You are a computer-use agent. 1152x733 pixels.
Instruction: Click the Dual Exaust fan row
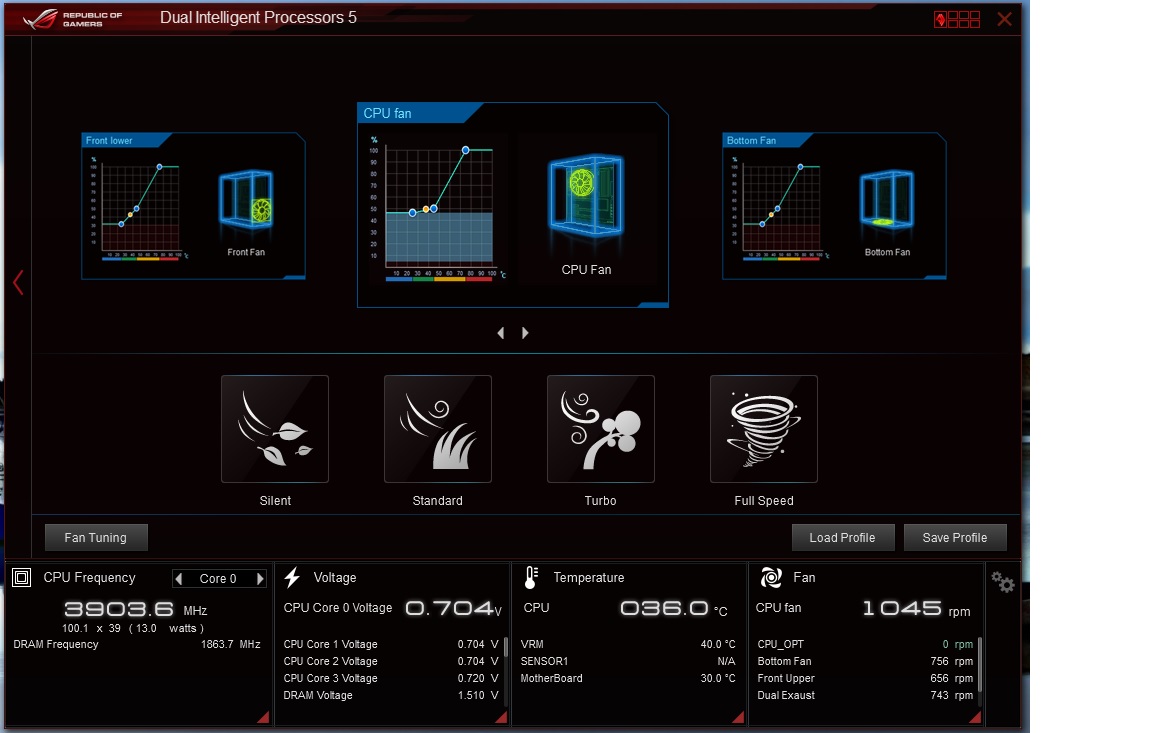click(865, 695)
